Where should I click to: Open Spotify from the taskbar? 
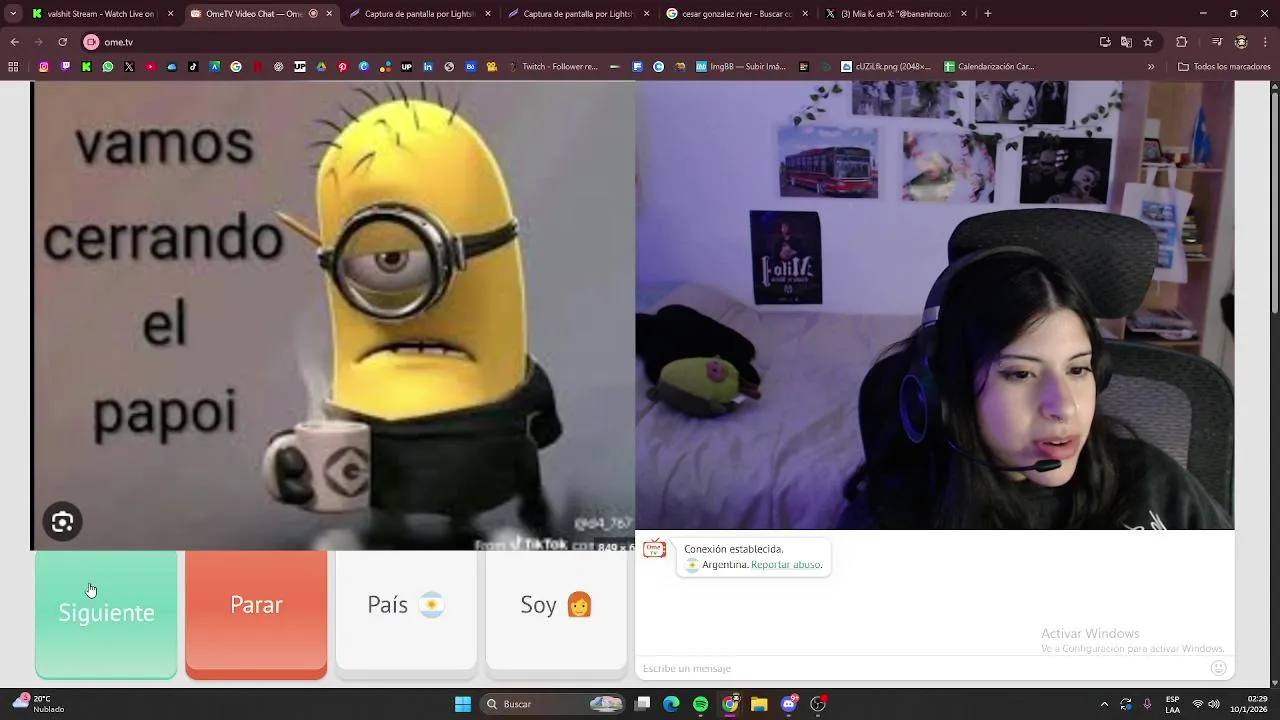click(700, 704)
